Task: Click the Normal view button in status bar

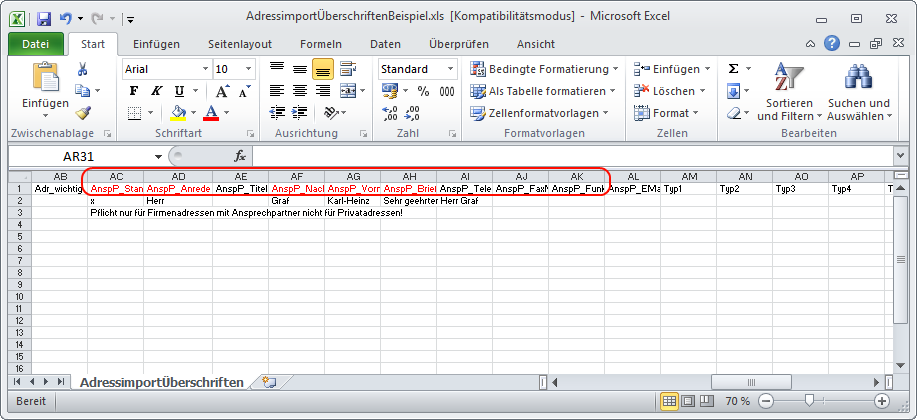Action: (669, 401)
